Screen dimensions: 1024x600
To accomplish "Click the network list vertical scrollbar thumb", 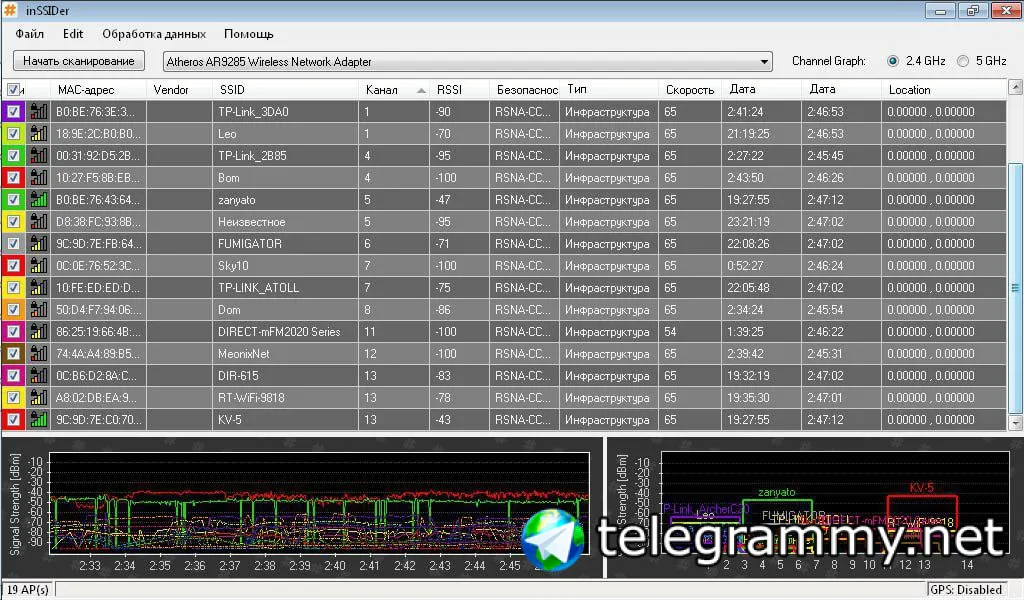I will coord(1015,287).
